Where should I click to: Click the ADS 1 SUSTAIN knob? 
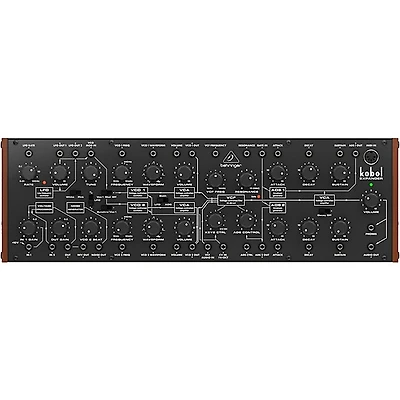[x=339, y=172]
